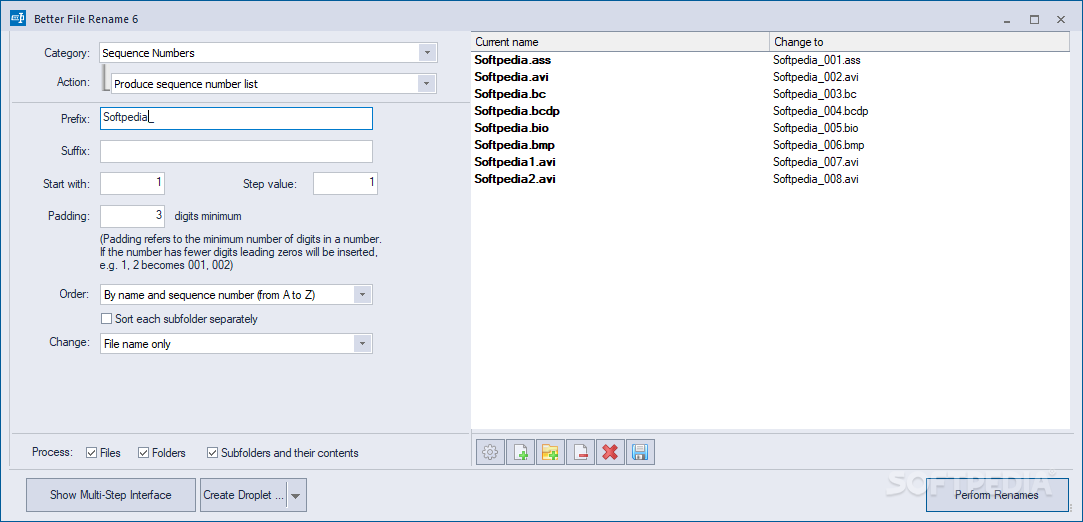Open the Category dropdown
Viewport: 1083px width, 522px height.
(427, 52)
